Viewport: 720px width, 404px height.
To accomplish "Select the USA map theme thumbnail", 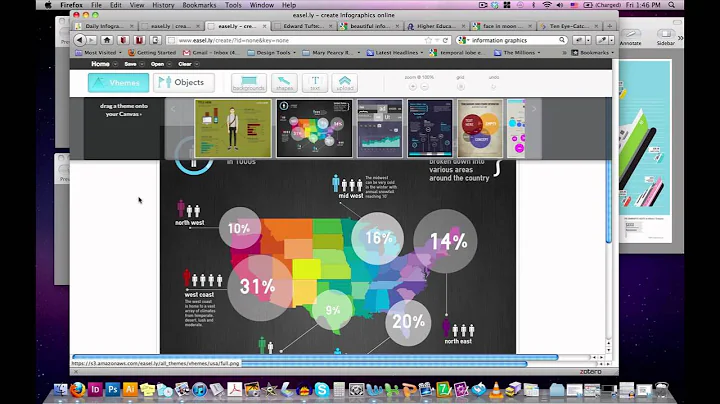I will (x=315, y=129).
